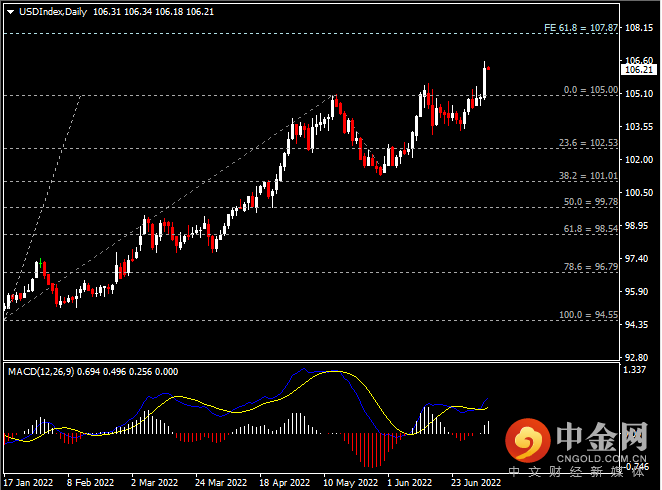Select the 78.6 = 96.79 Fibonacci label
The width and height of the screenshot is (662, 490).
591,267
